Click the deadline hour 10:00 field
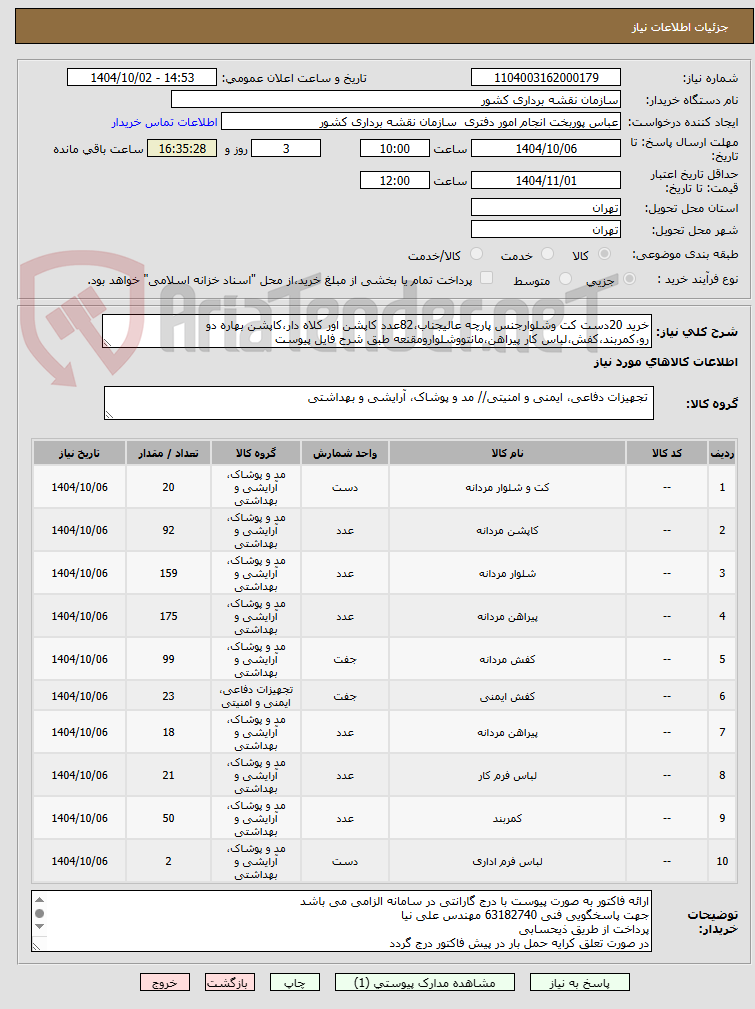Viewport: 755px width, 1009px height. [395, 149]
